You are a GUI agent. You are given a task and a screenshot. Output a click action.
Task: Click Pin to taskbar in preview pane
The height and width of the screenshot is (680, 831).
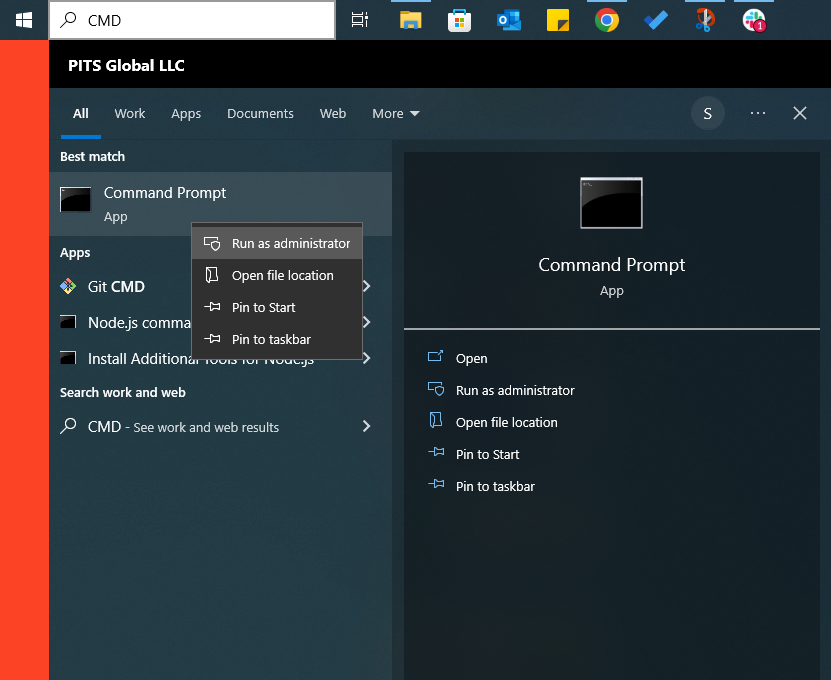[495, 486]
